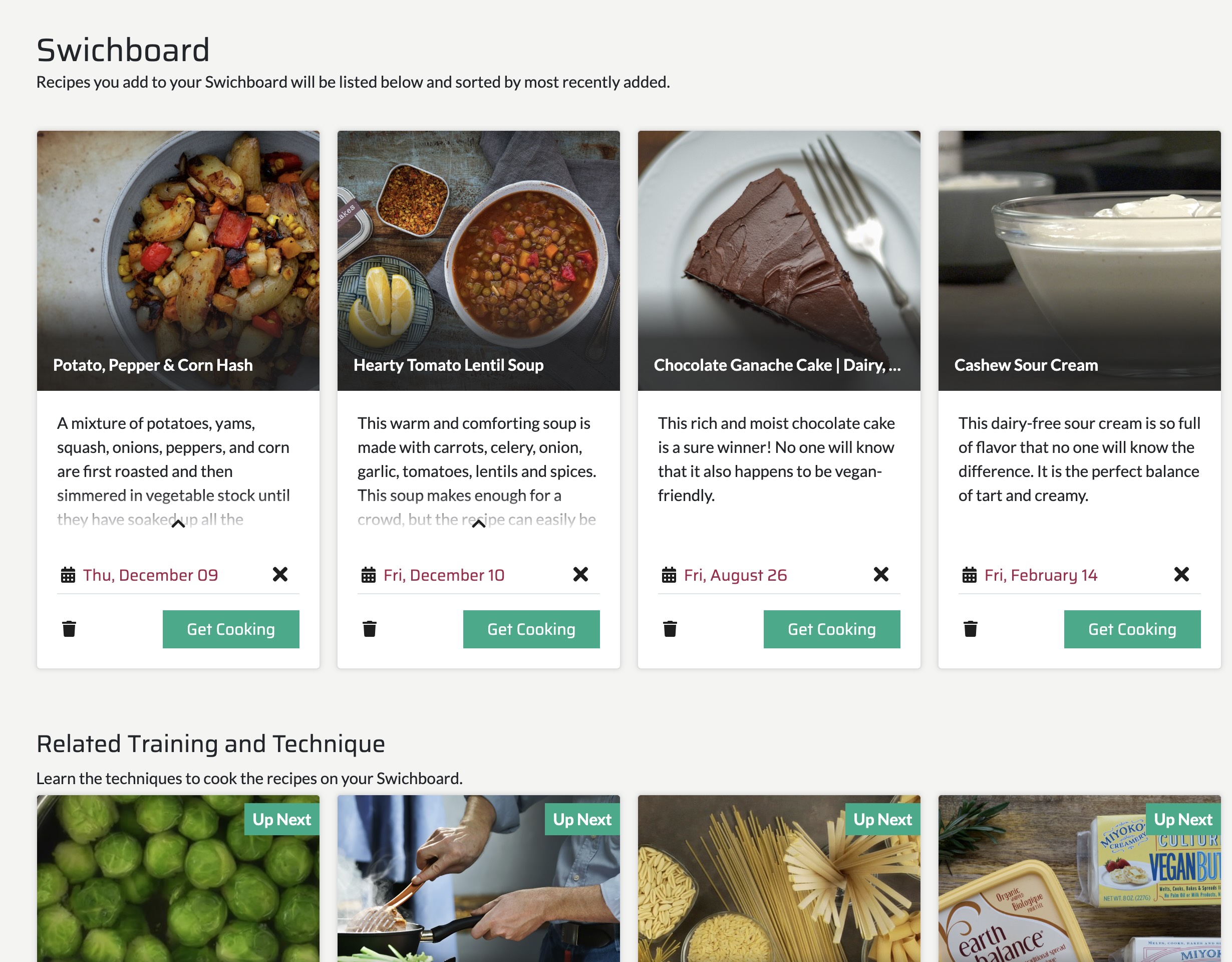1232x962 pixels.
Task: Open calendar icon next to Fri, August 26
Action: pyautogui.click(x=669, y=575)
